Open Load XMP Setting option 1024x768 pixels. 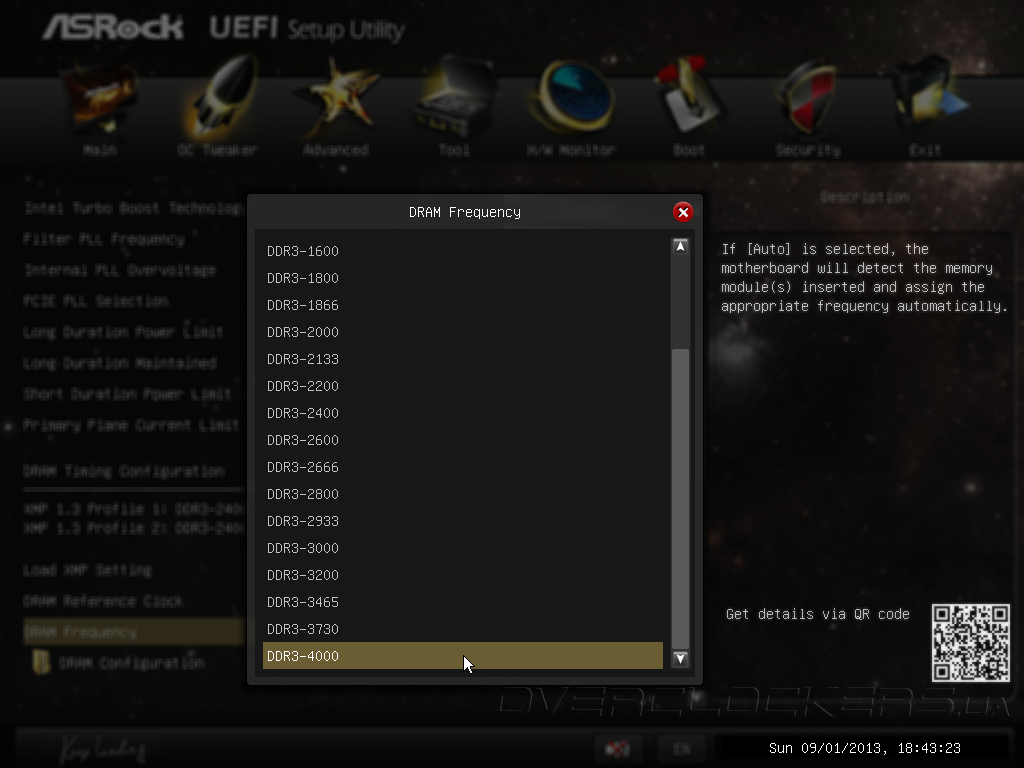pos(88,570)
